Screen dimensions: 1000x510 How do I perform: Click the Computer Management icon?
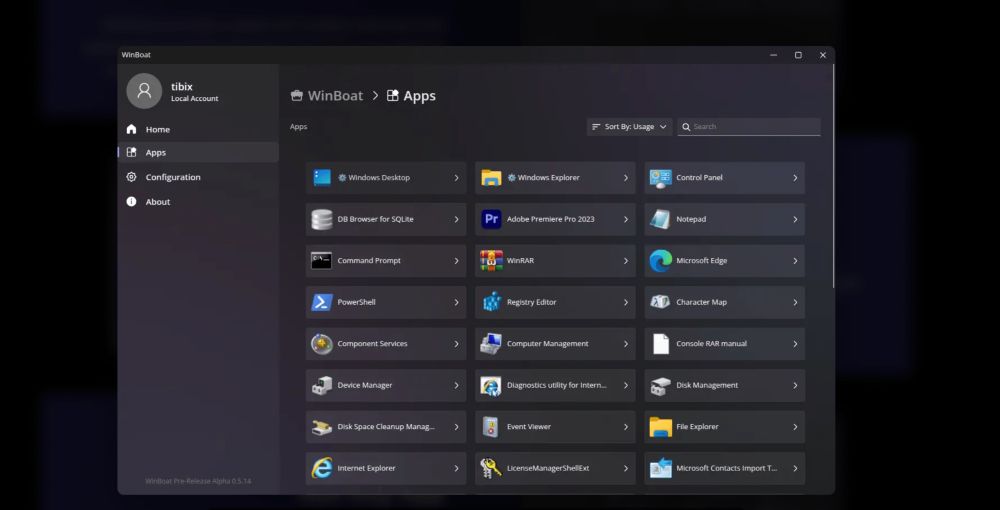pyautogui.click(x=491, y=344)
